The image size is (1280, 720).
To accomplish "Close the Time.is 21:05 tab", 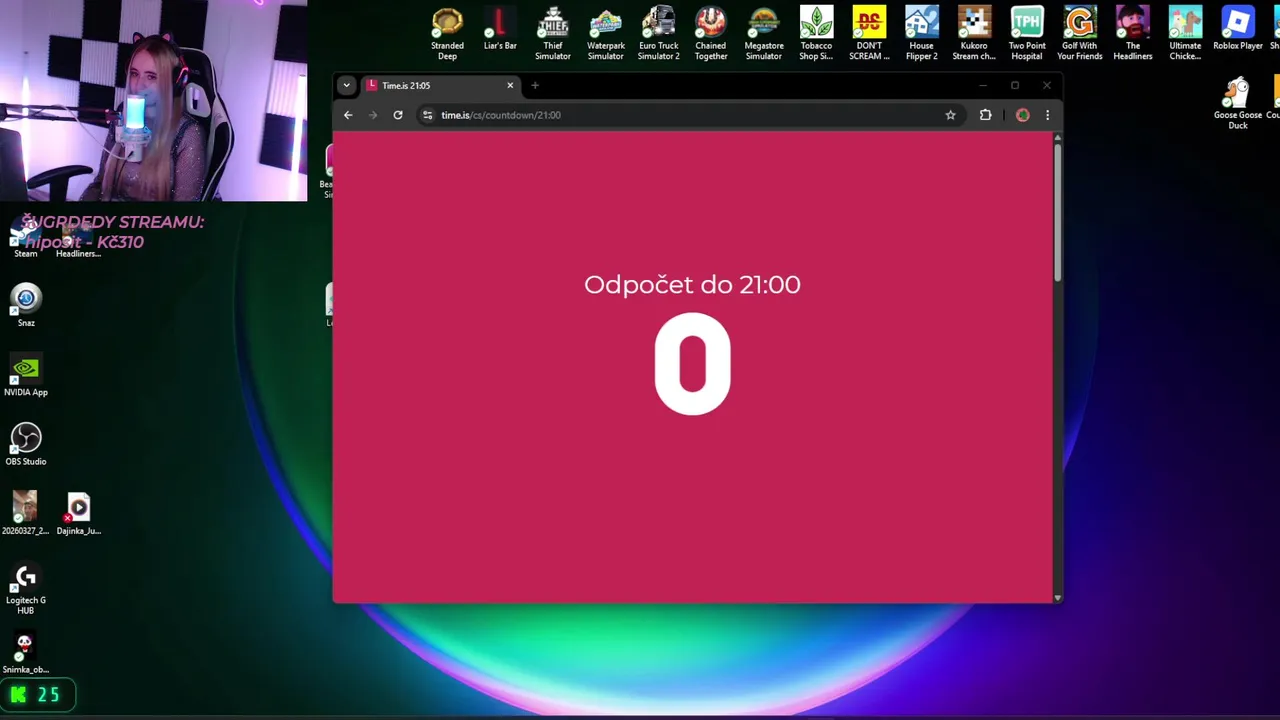I will [x=510, y=85].
